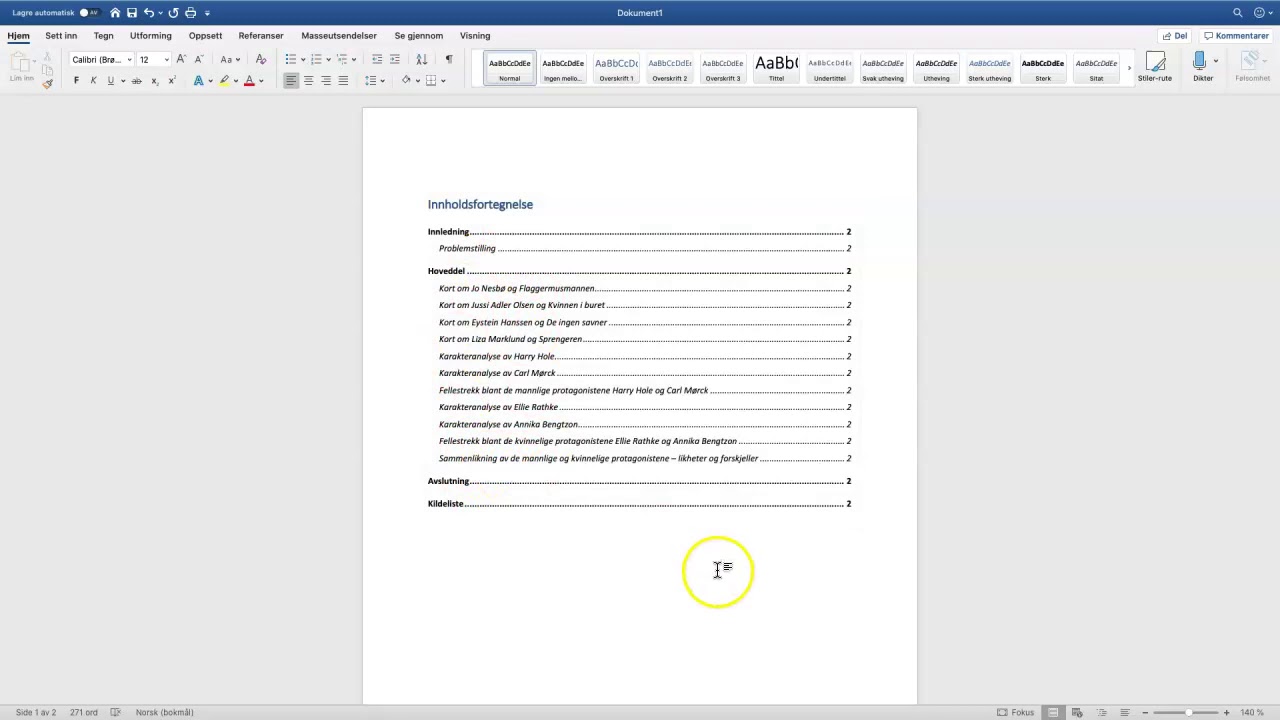Toggle show paragraph marks (¶)
The height and width of the screenshot is (720, 1280).
click(449, 60)
